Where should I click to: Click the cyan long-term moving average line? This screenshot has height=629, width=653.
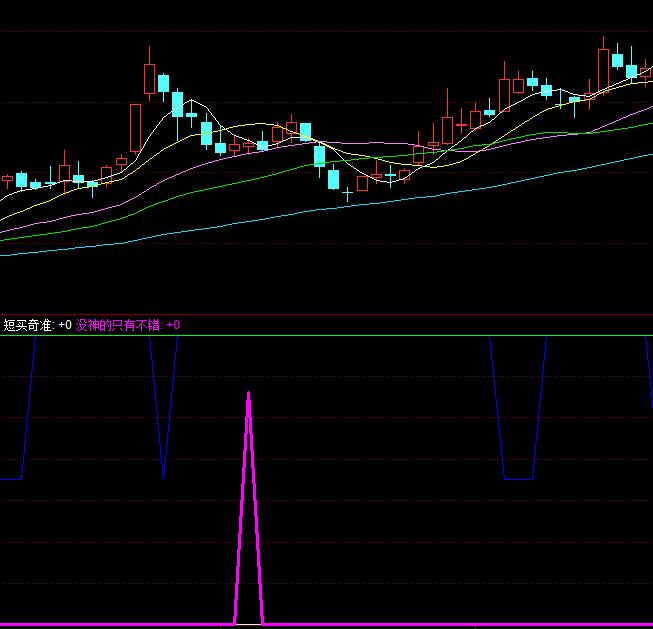click(300, 211)
